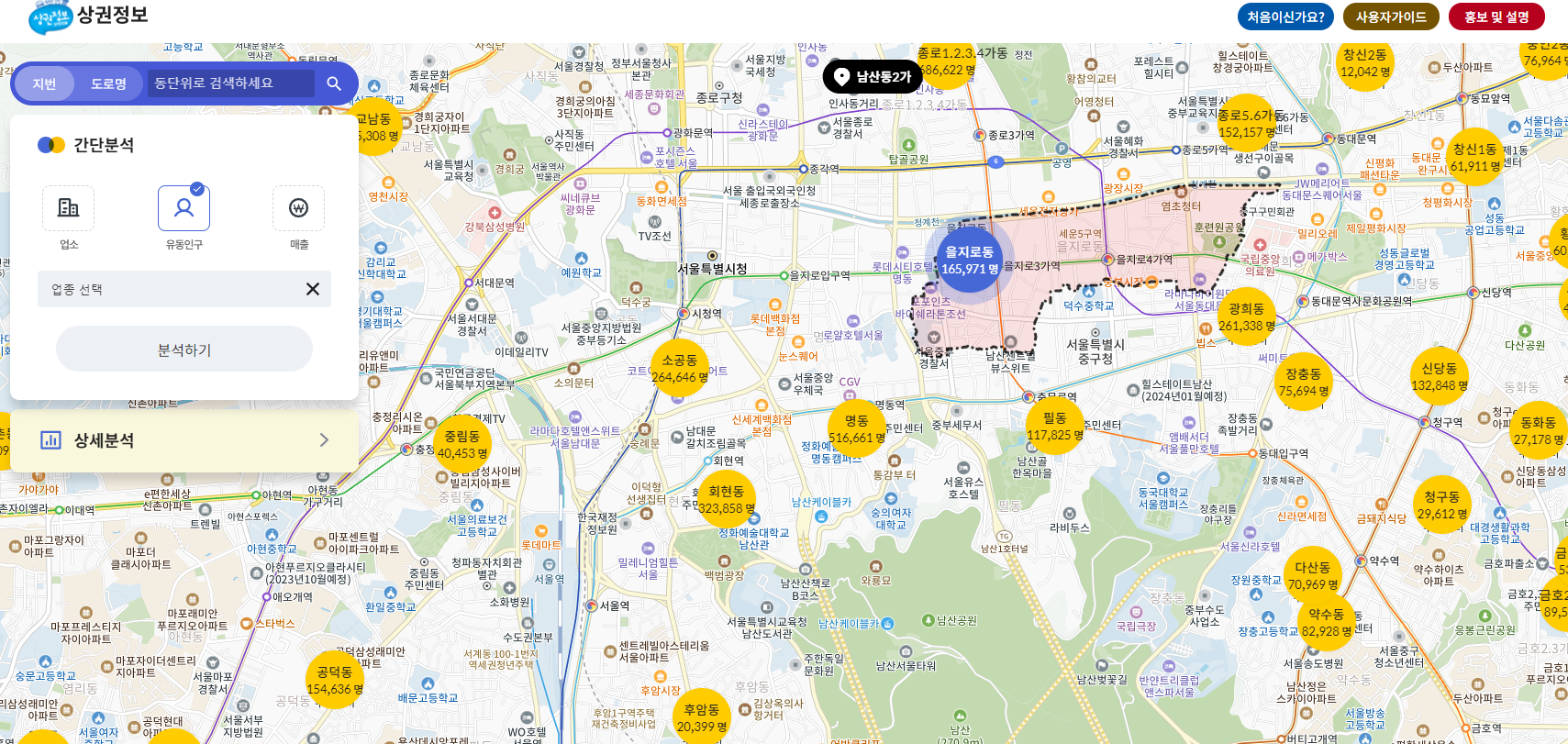Click the 을지로입구역 station label

tap(820, 275)
